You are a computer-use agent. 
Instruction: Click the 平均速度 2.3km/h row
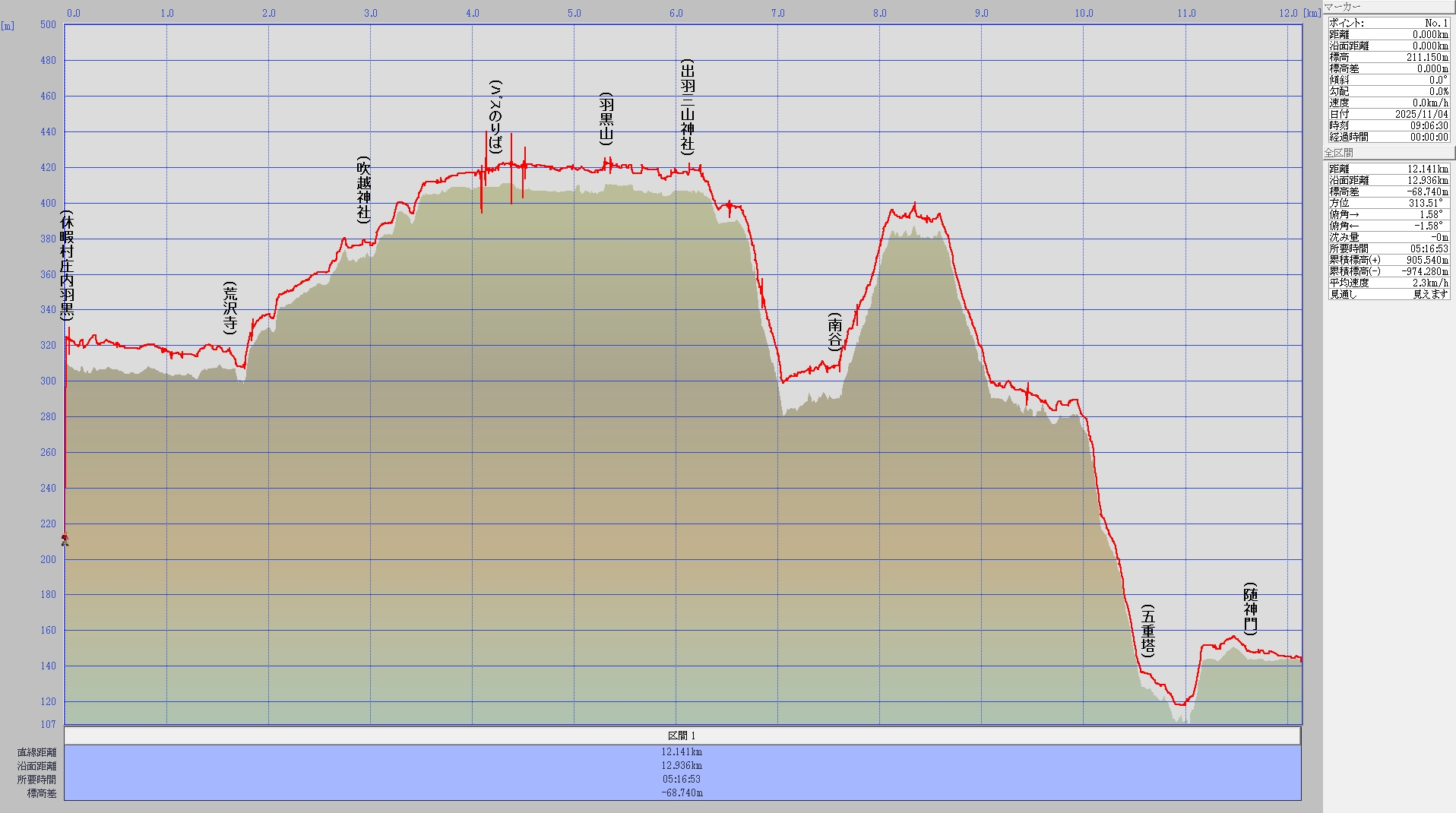[1388, 283]
